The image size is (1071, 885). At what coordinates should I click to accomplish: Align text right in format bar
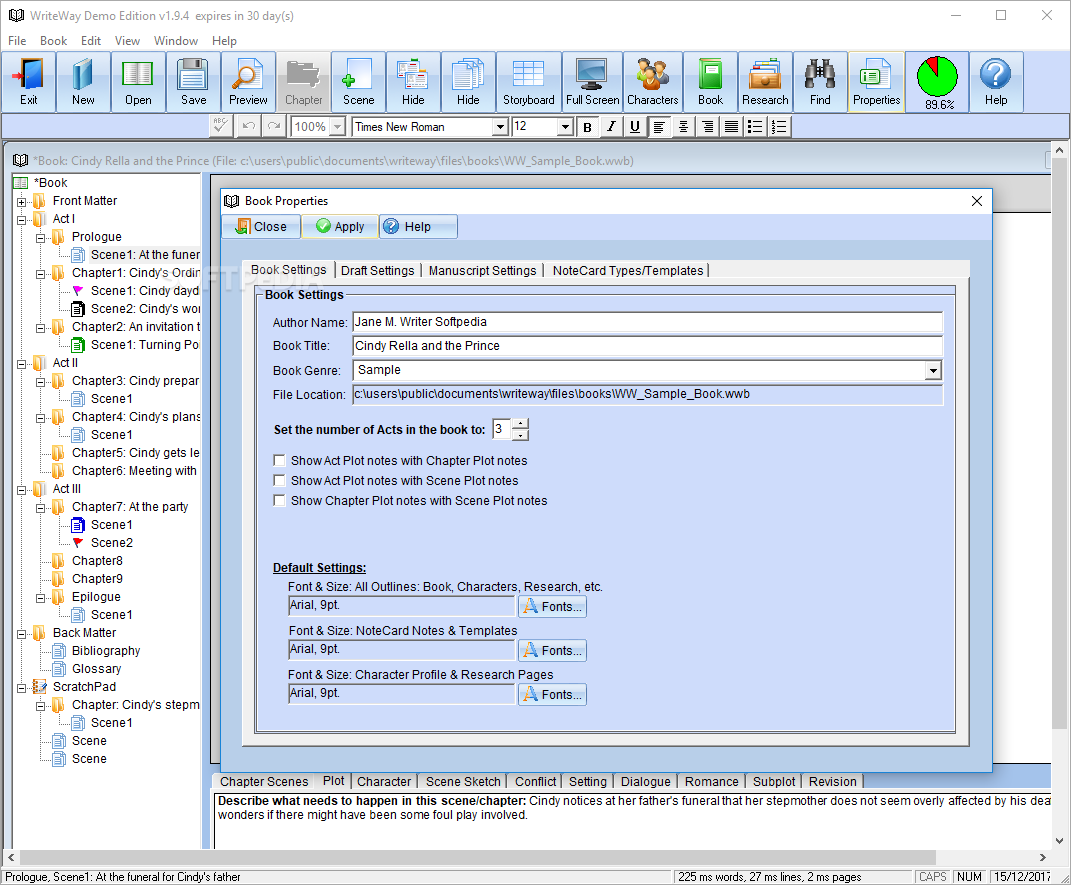[x=708, y=127]
